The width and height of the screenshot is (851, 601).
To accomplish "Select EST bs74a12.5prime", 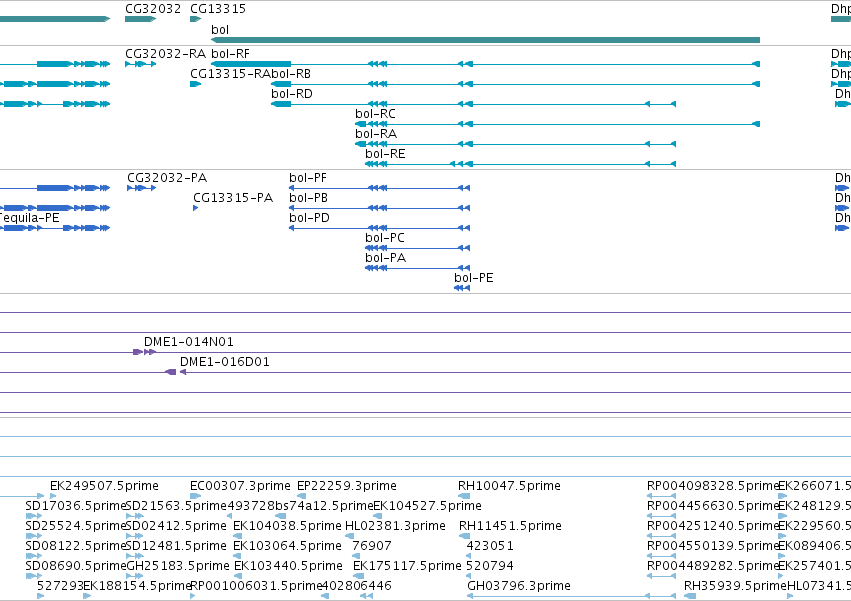I will (x=324, y=506).
